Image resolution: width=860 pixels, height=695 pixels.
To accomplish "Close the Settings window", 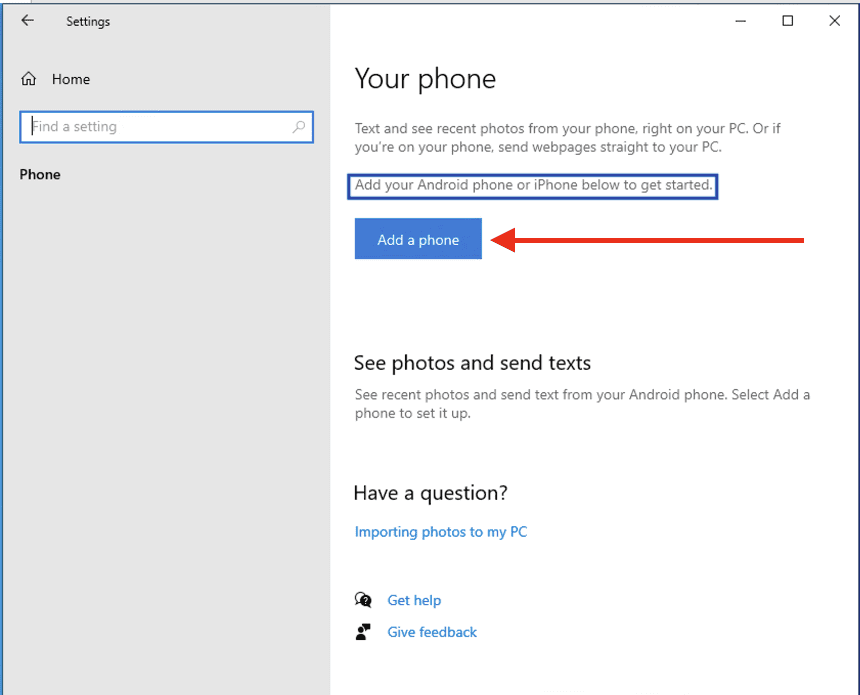I will coord(835,21).
